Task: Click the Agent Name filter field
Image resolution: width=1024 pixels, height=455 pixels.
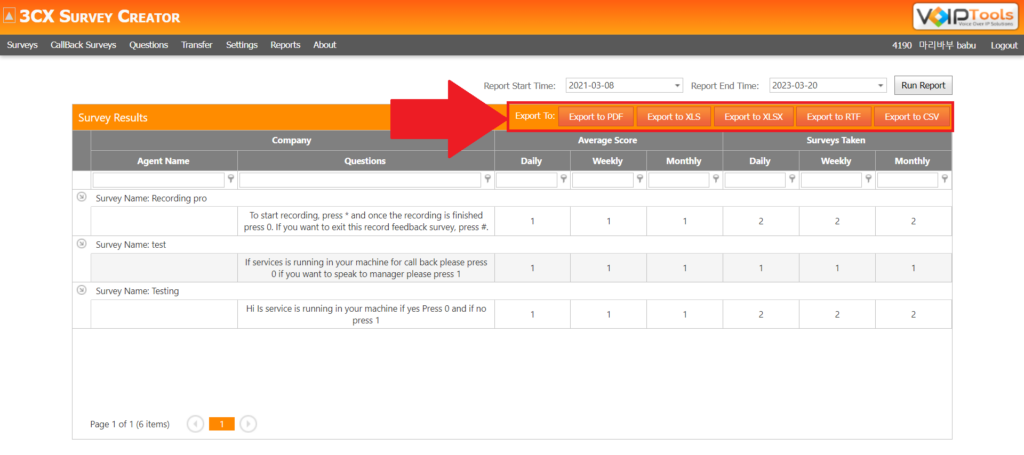Action: click(159, 180)
